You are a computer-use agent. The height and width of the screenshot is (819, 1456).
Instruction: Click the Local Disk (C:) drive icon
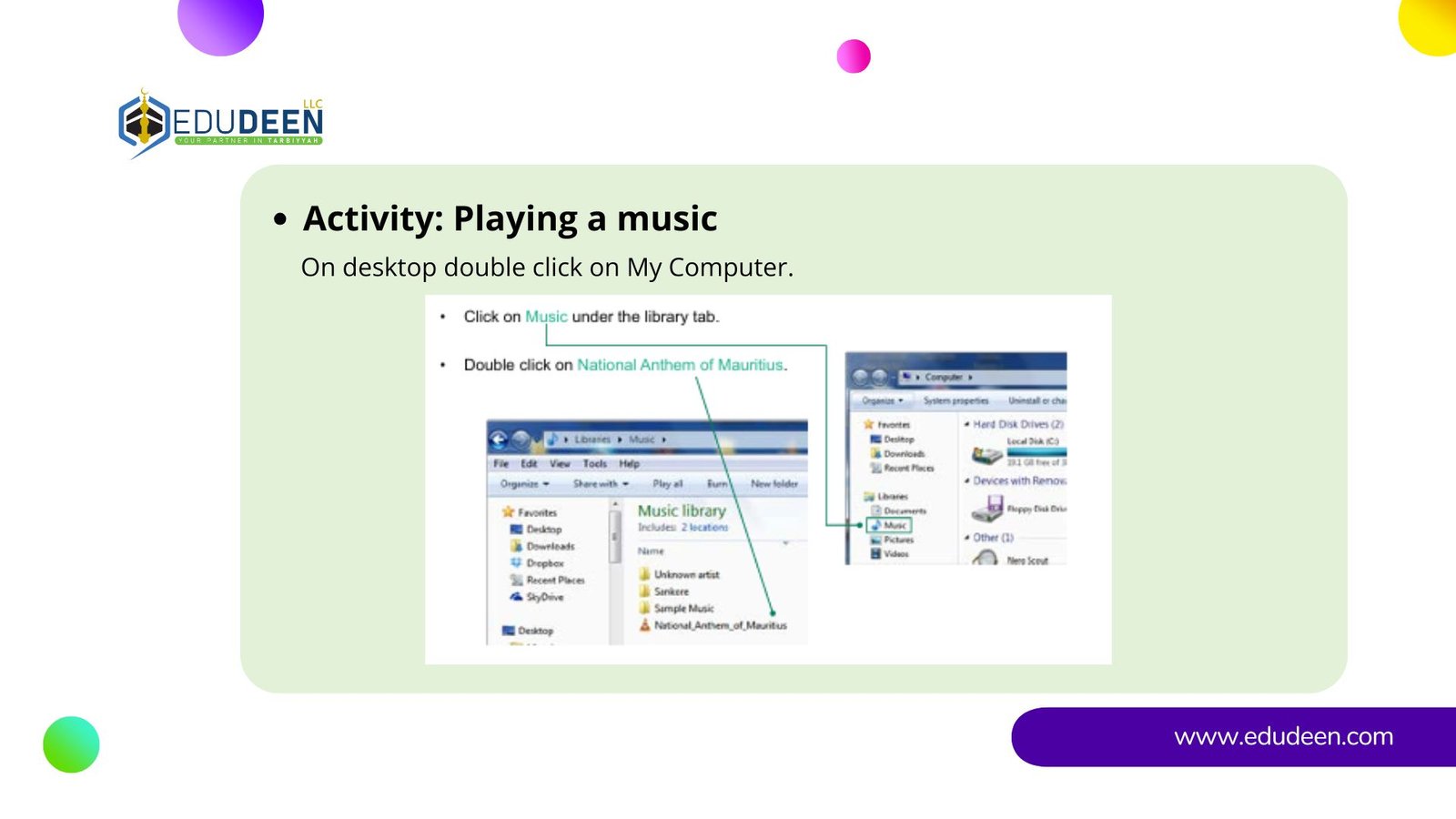pyautogui.click(x=986, y=453)
